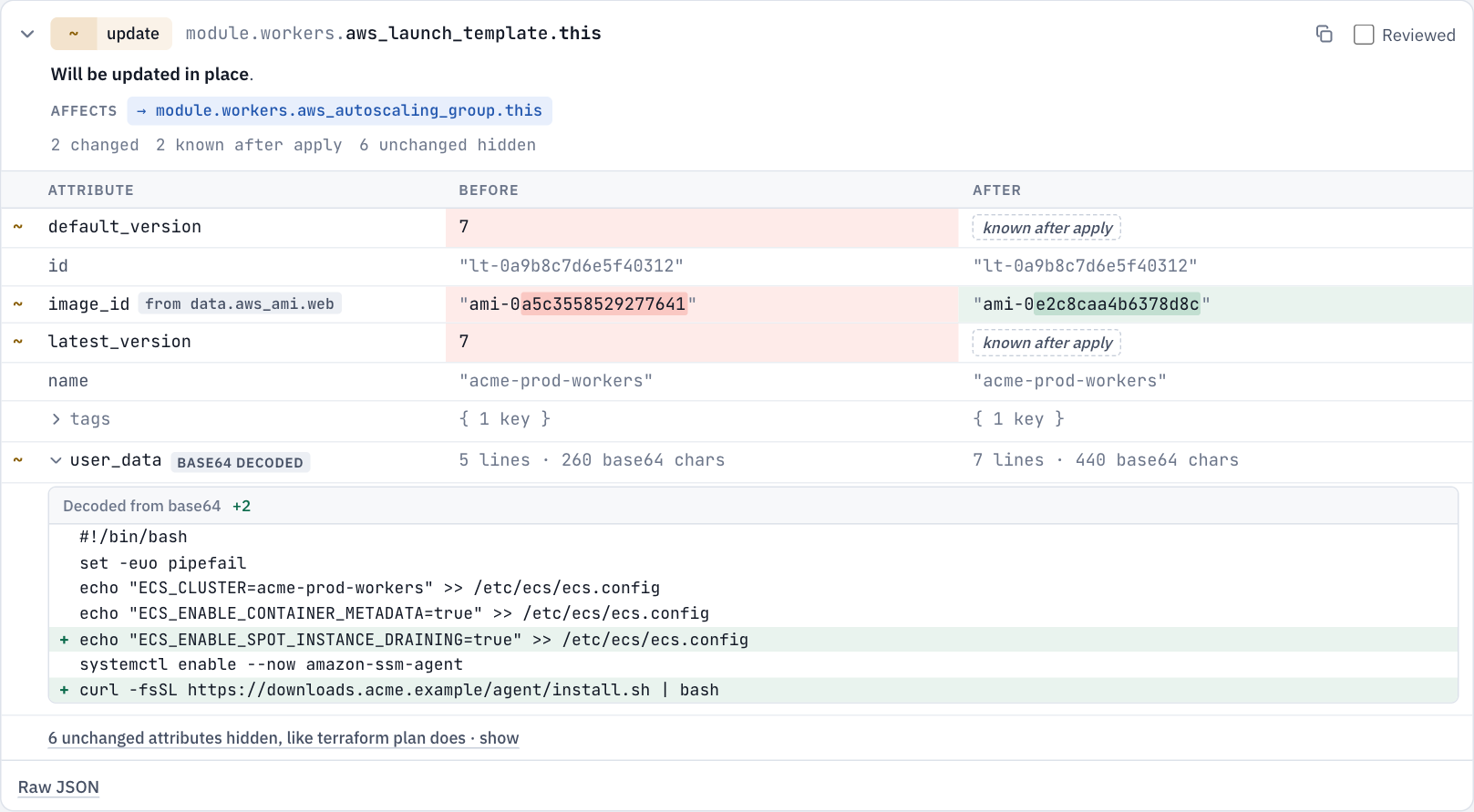Collapse the user_data decoded section
Image resolution: width=1474 pixels, height=812 pixels.
point(57,460)
